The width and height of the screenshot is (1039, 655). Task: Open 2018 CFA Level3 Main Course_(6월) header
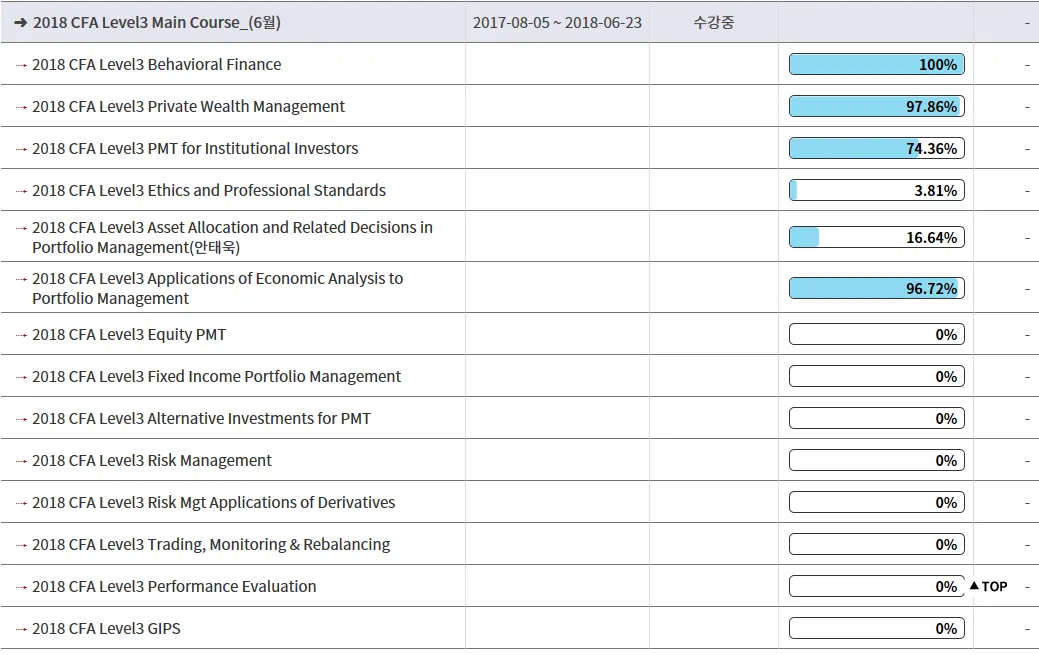tap(157, 23)
